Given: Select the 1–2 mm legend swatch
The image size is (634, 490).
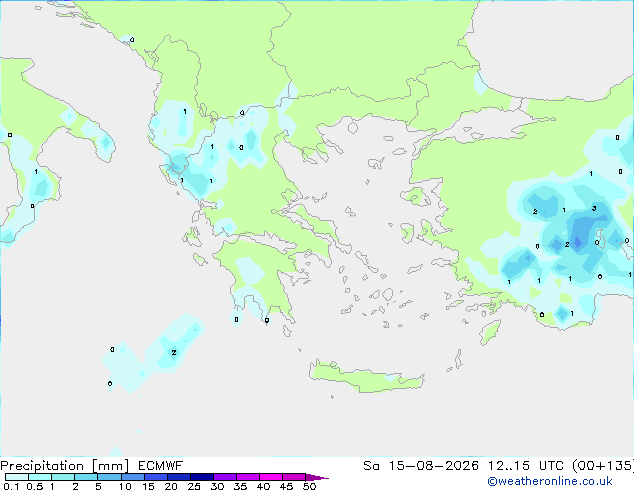Looking at the screenshot, I should [x=63, y=477].
